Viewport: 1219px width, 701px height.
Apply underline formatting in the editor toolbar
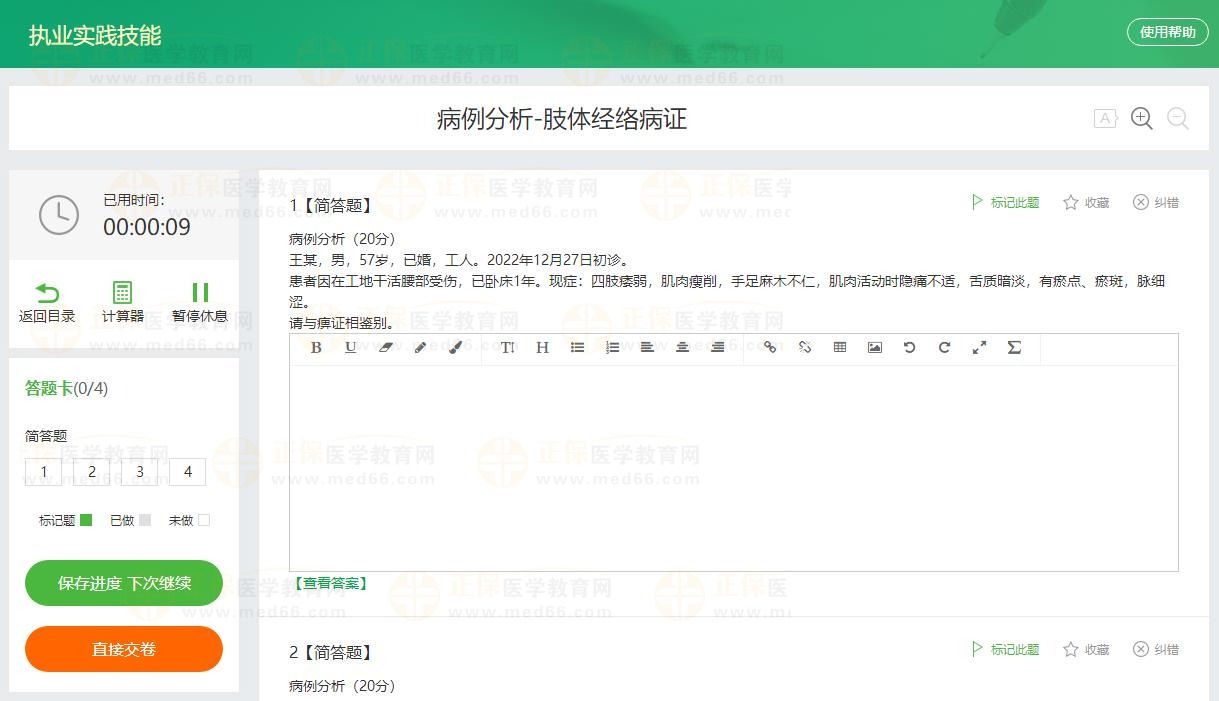click(350, 348)
